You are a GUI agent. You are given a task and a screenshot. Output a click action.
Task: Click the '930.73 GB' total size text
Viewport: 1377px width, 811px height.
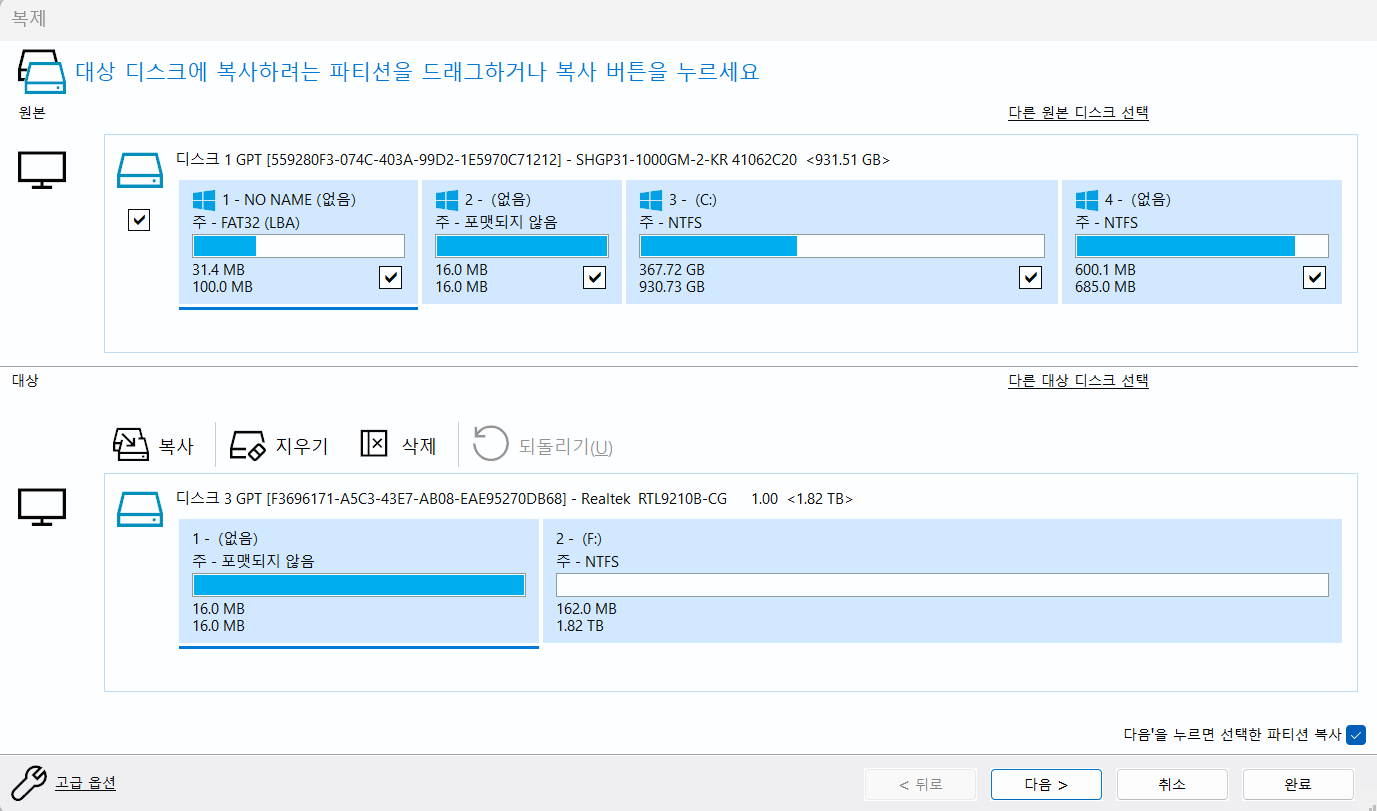pos(671,287)
